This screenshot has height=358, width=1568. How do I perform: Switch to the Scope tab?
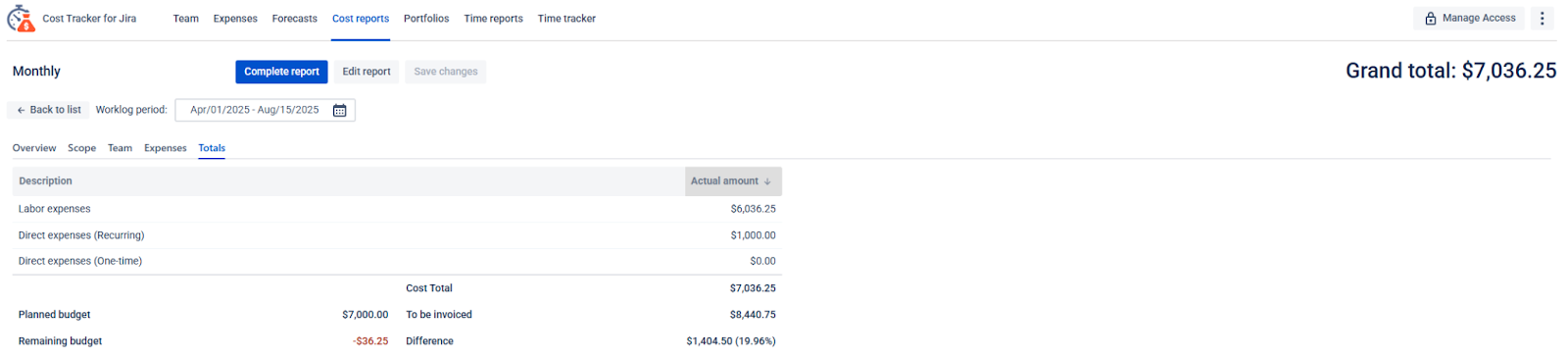coord(81,148)
